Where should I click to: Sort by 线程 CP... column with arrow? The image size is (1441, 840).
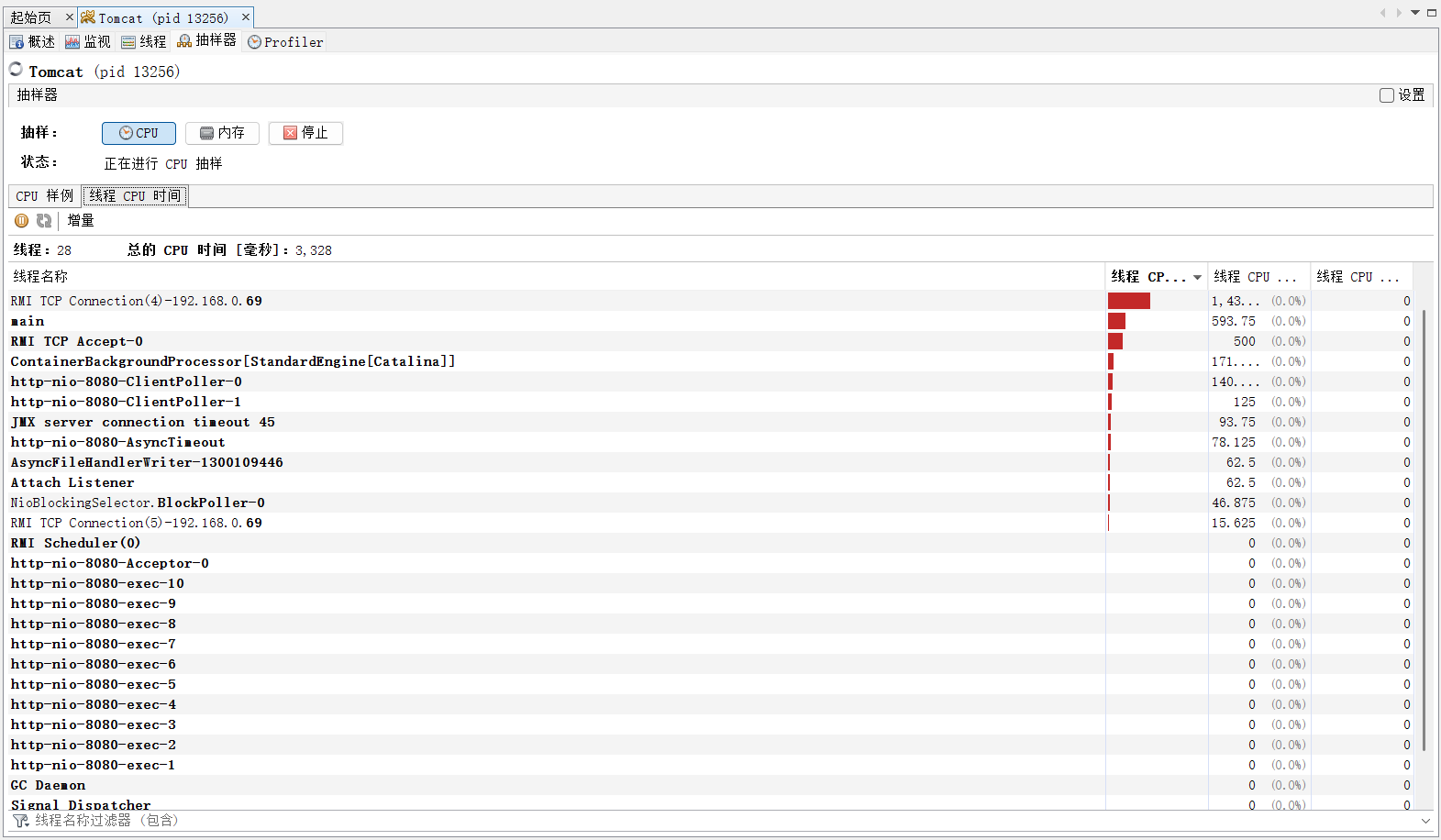point(1157,276)
